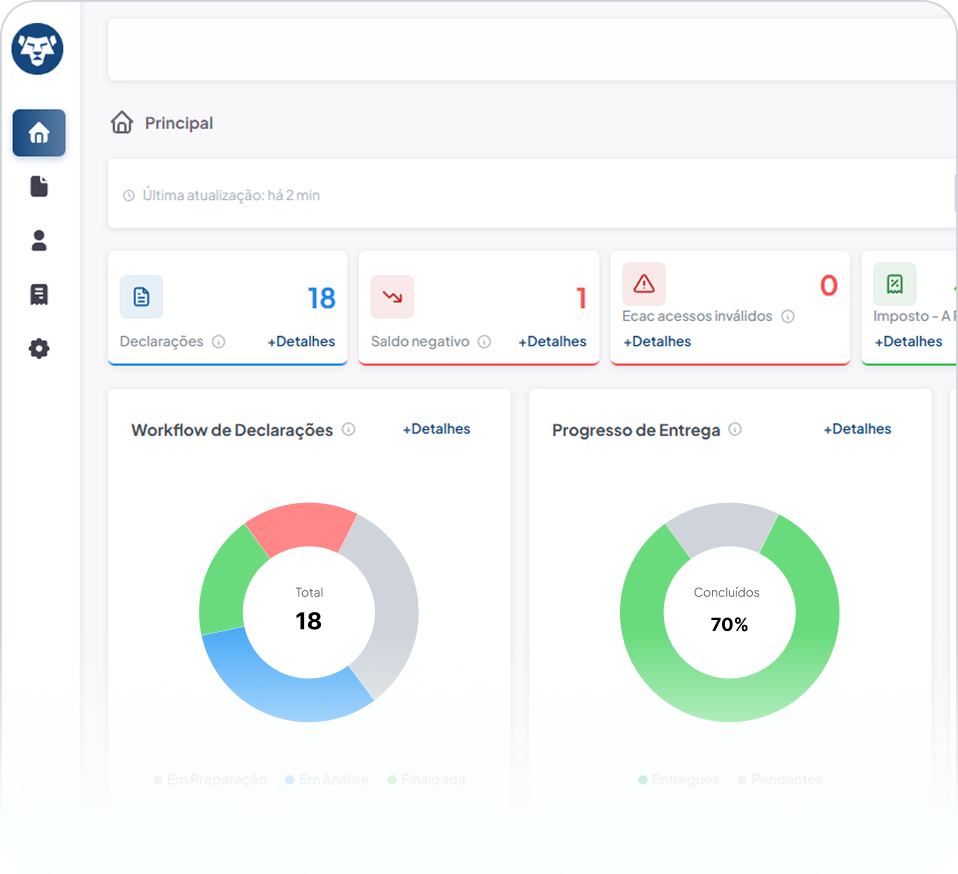Open the receipts icon in the sidebar

coord(39,295)
